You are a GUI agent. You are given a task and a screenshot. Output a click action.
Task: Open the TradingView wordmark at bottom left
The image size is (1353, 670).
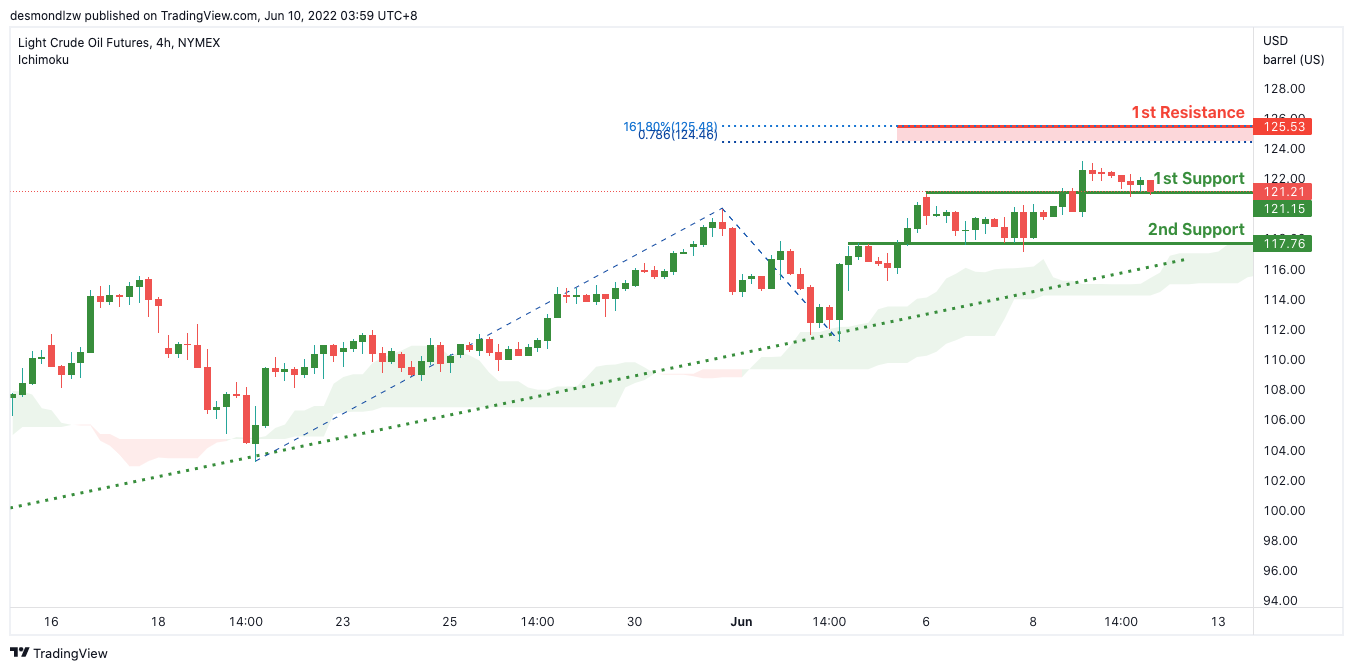tap(70, 654)
